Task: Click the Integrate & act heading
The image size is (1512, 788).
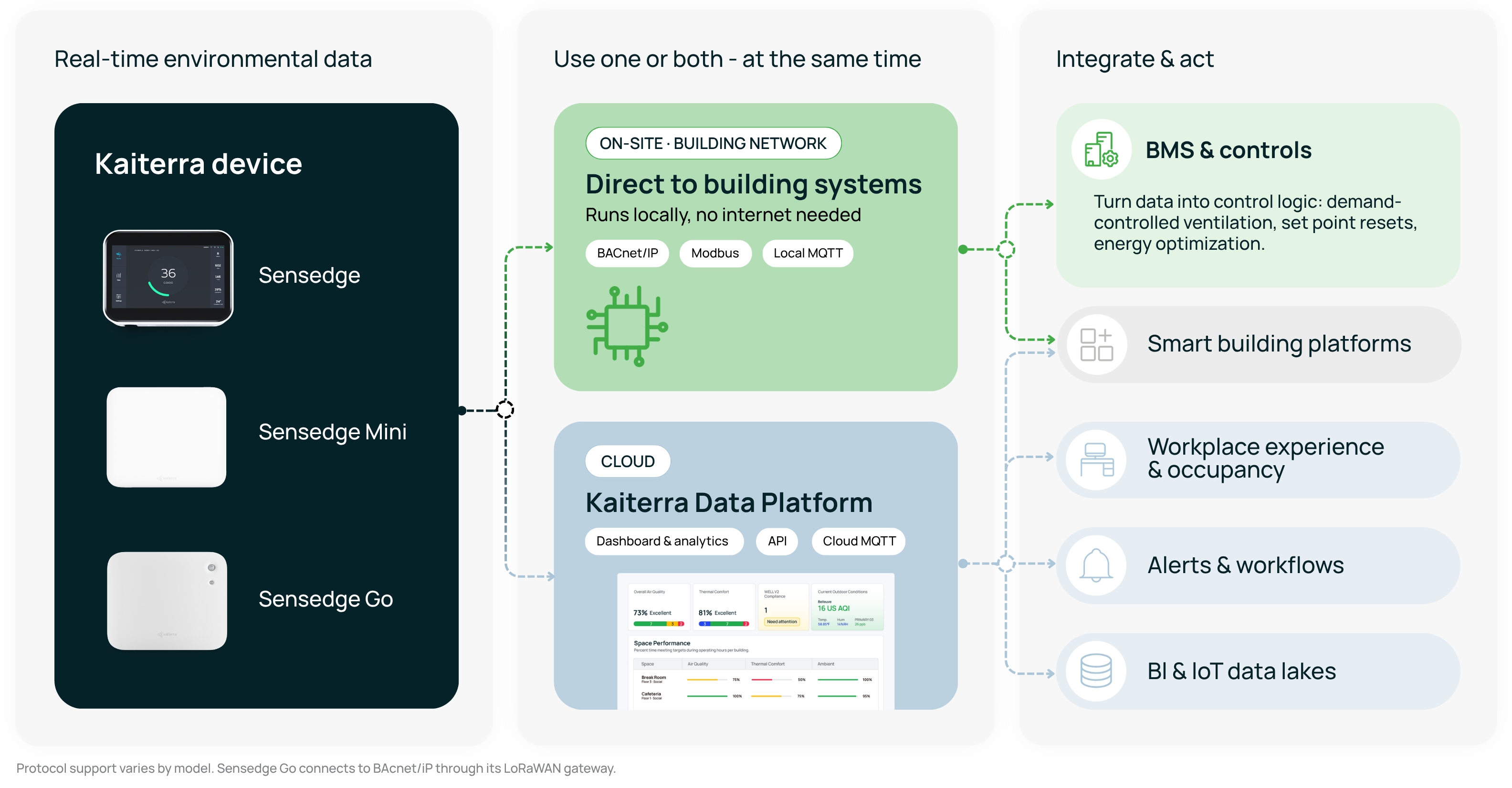Action: [x=1134, y=59]
